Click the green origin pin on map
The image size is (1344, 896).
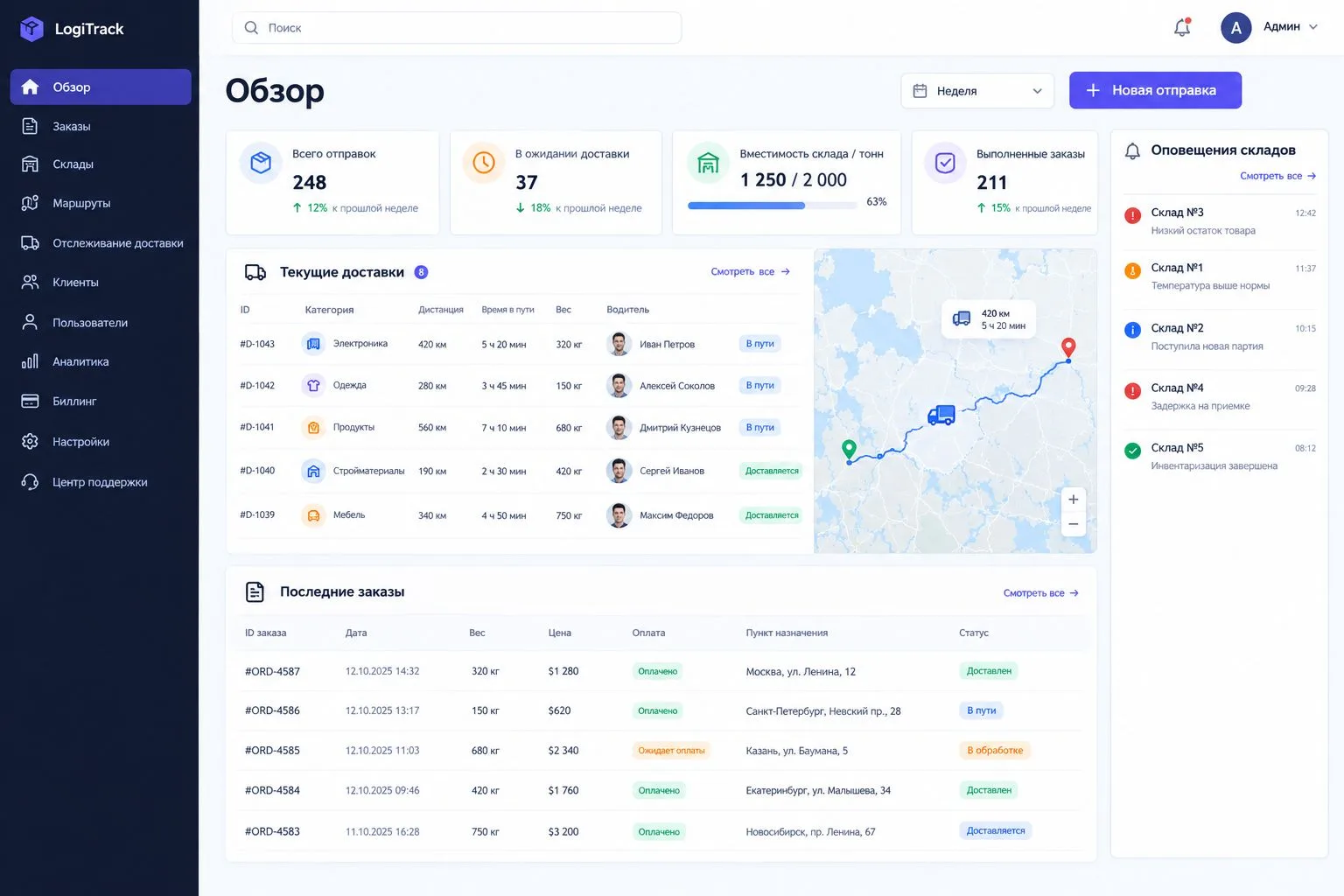click(x=849, y=450)
